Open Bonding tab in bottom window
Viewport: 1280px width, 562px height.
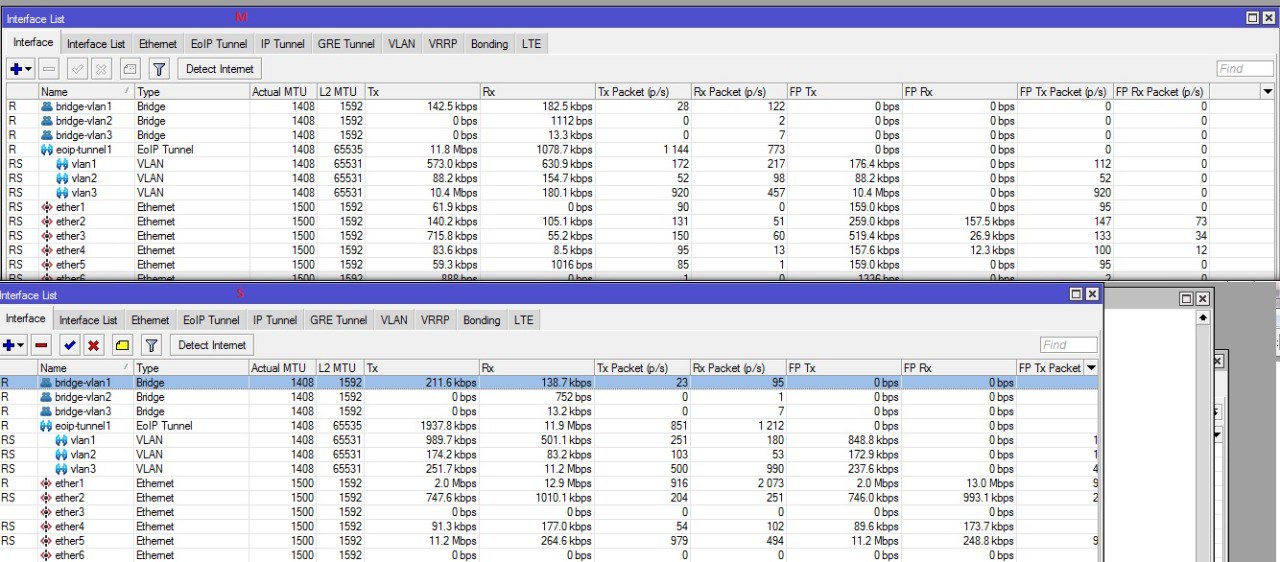pos(481,320)
